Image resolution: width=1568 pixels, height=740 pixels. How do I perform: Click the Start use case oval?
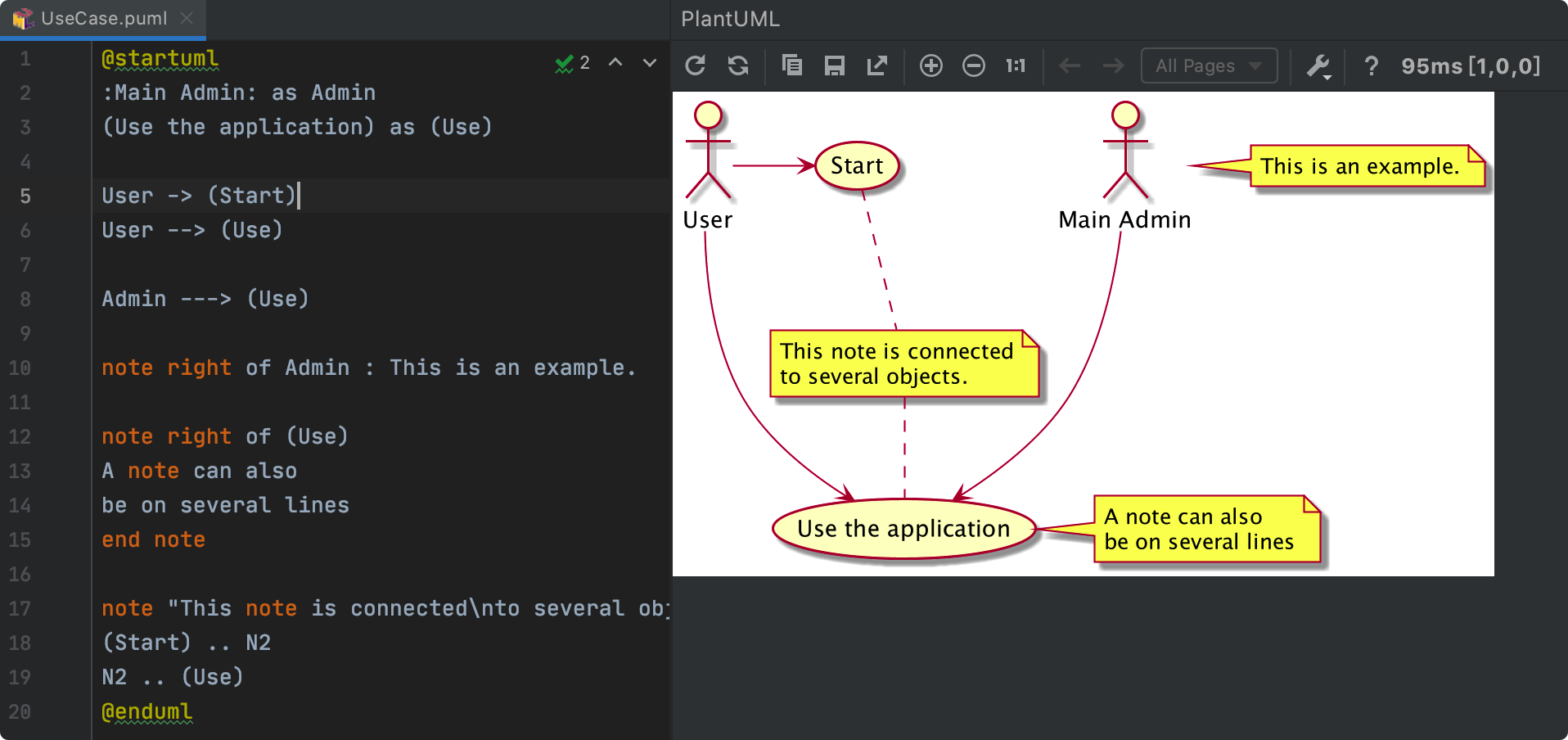coord(857,166)
